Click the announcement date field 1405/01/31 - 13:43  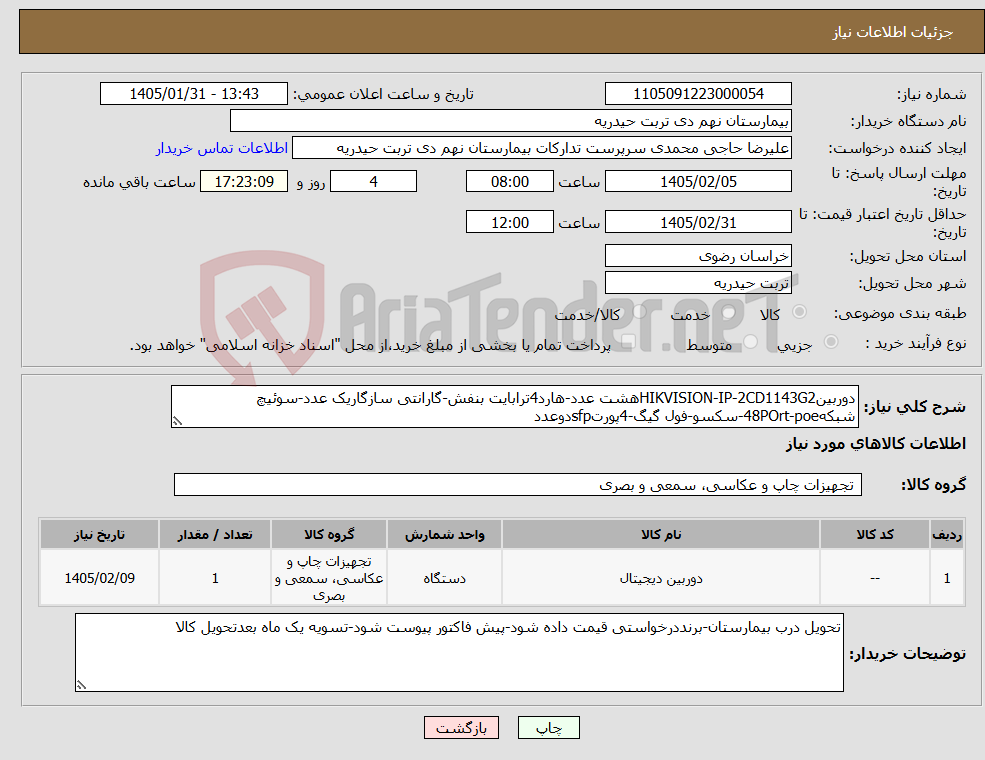pos(193,94)
